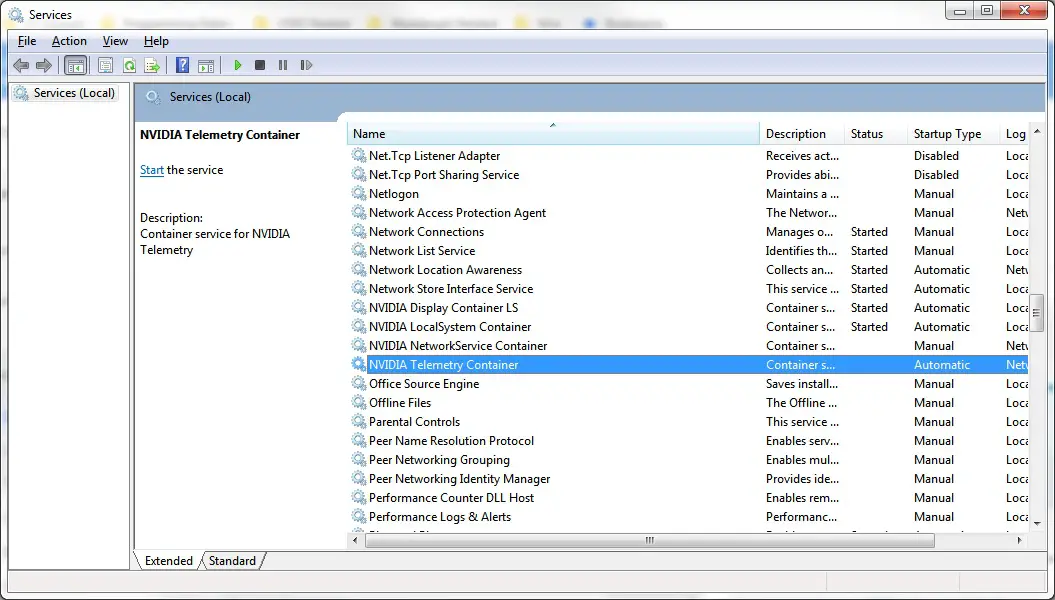Switch to the Extended tab

point(168,560)
